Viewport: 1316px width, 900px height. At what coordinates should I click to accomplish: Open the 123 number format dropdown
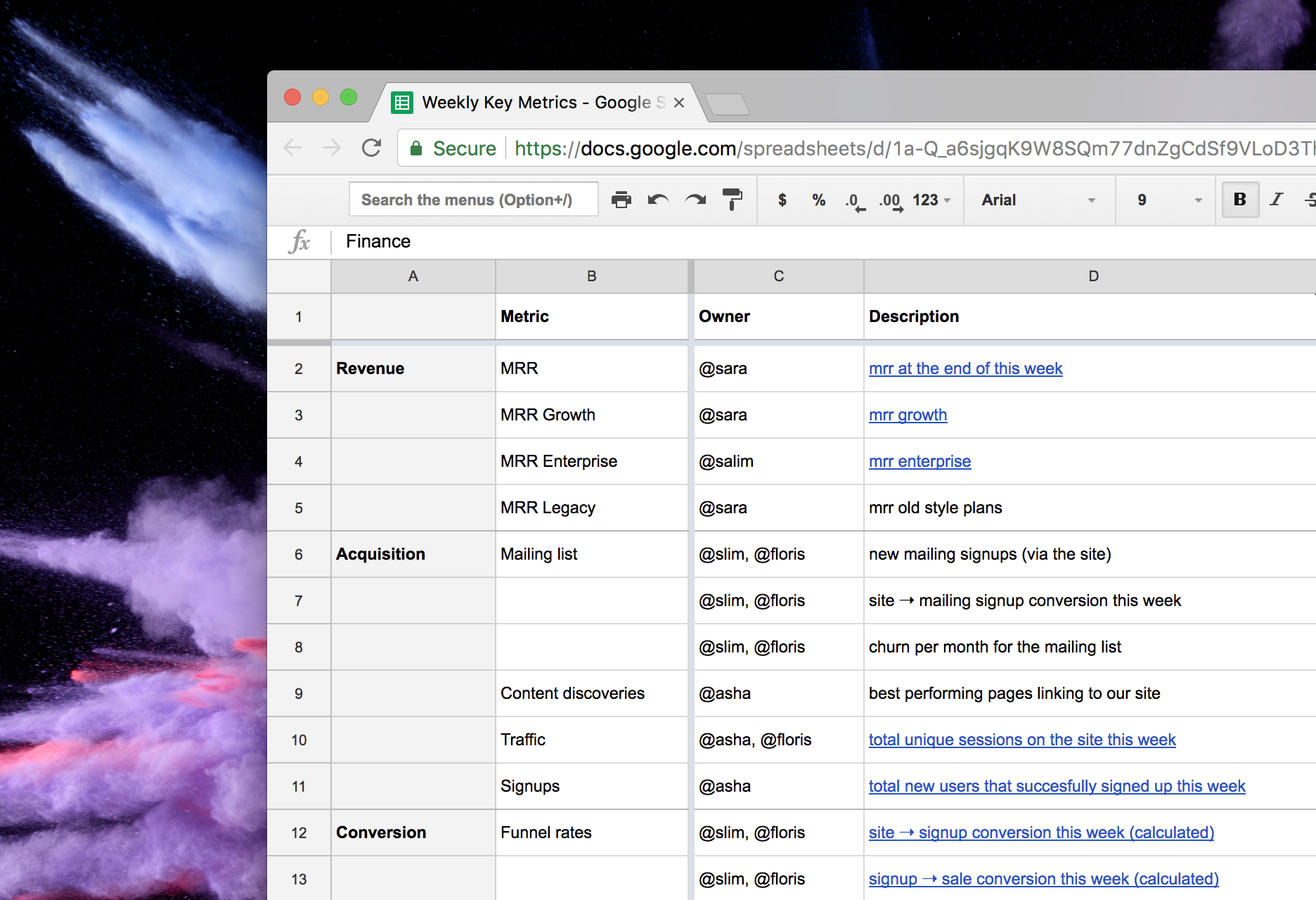point(931,200)
